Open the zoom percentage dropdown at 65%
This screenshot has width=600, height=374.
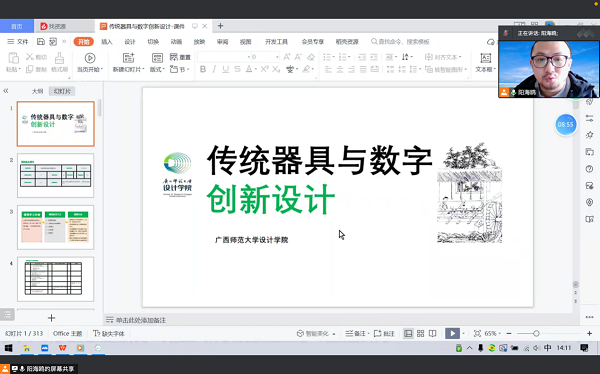[x=492, y=333]
